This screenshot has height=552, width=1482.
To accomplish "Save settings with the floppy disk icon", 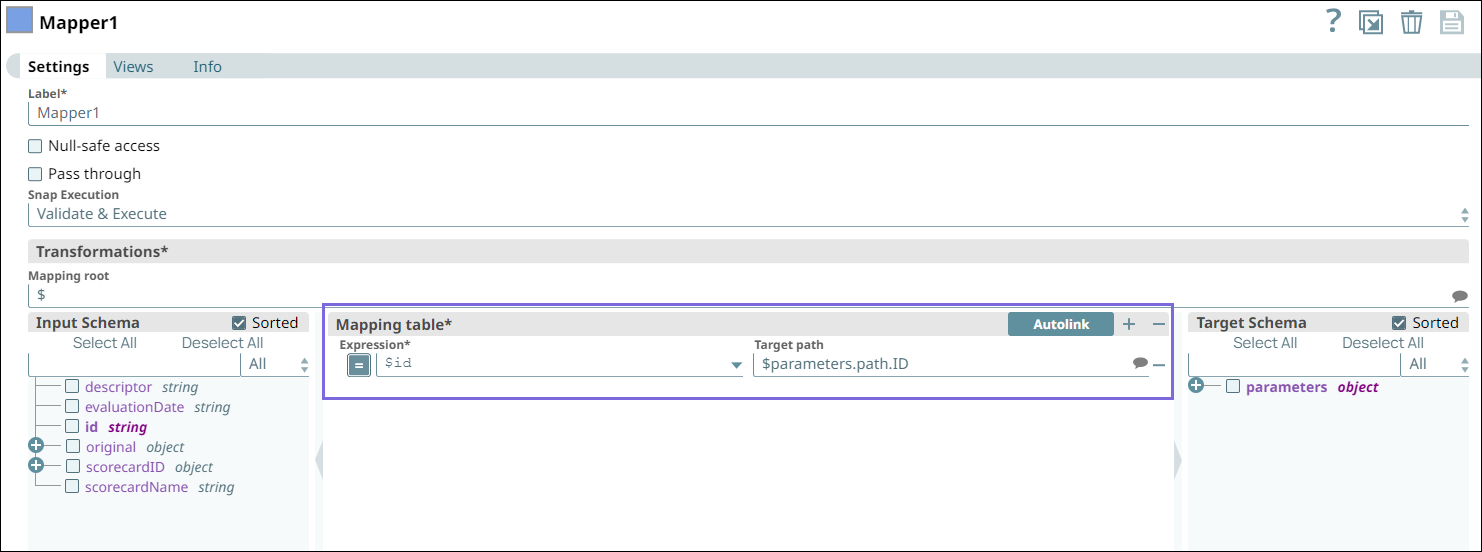I will [x=1452, y=22].
